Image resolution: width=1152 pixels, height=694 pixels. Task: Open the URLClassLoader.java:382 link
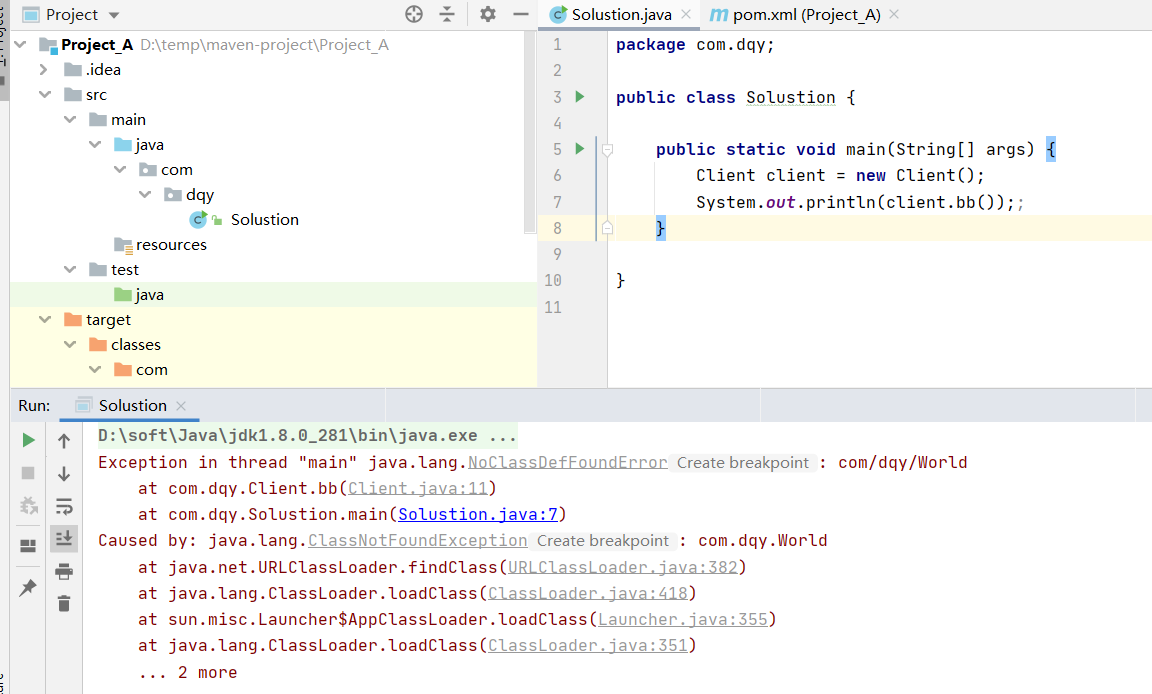(x=622, y=567)
